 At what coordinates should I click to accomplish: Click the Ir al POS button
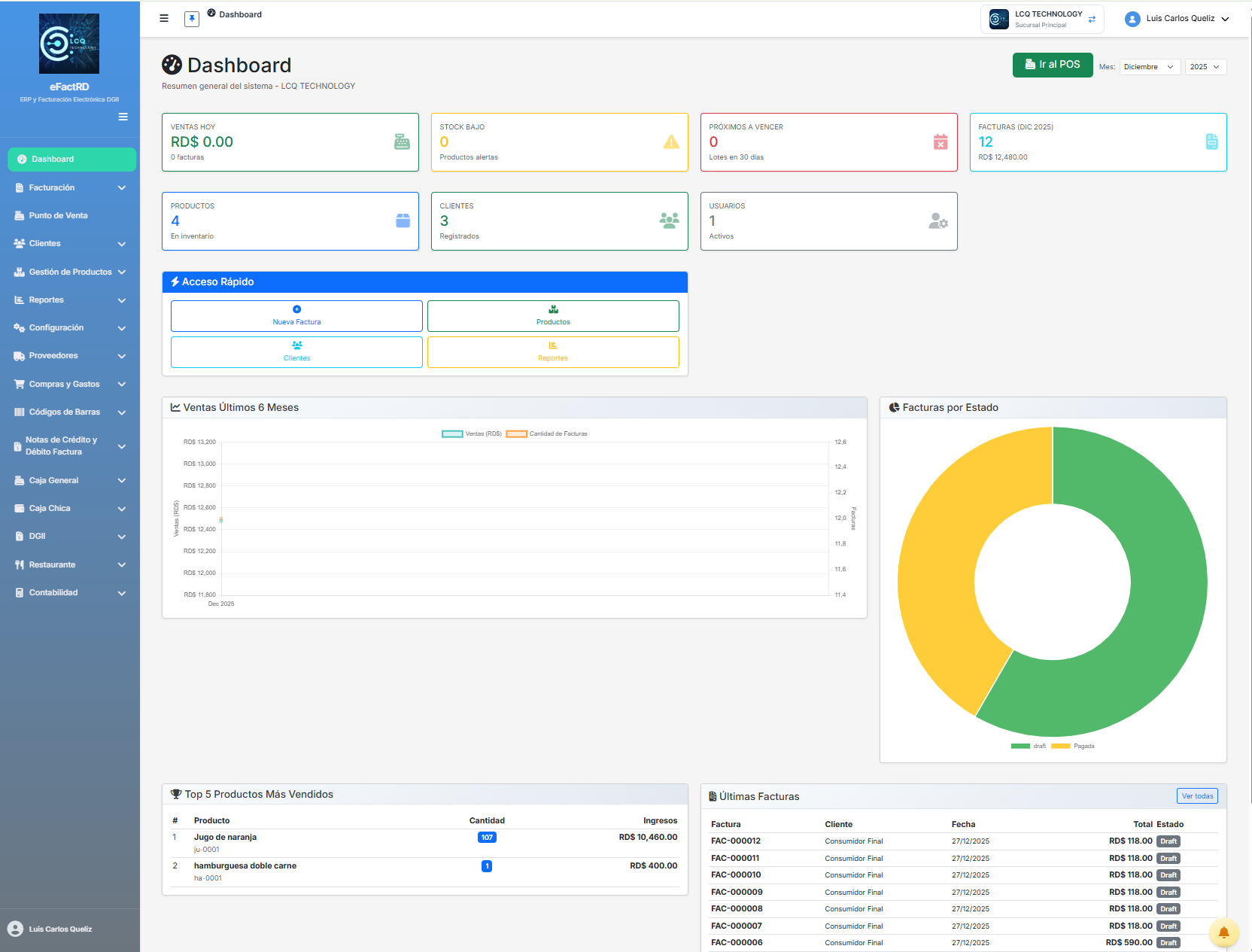[1052, 65]
